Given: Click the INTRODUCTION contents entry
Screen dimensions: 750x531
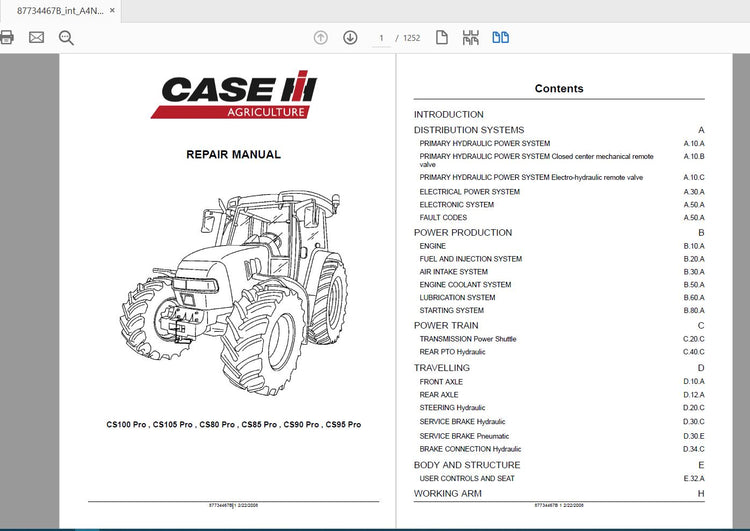Looking at the screenshot, I should pyautogui.click(x=449, y=114).
